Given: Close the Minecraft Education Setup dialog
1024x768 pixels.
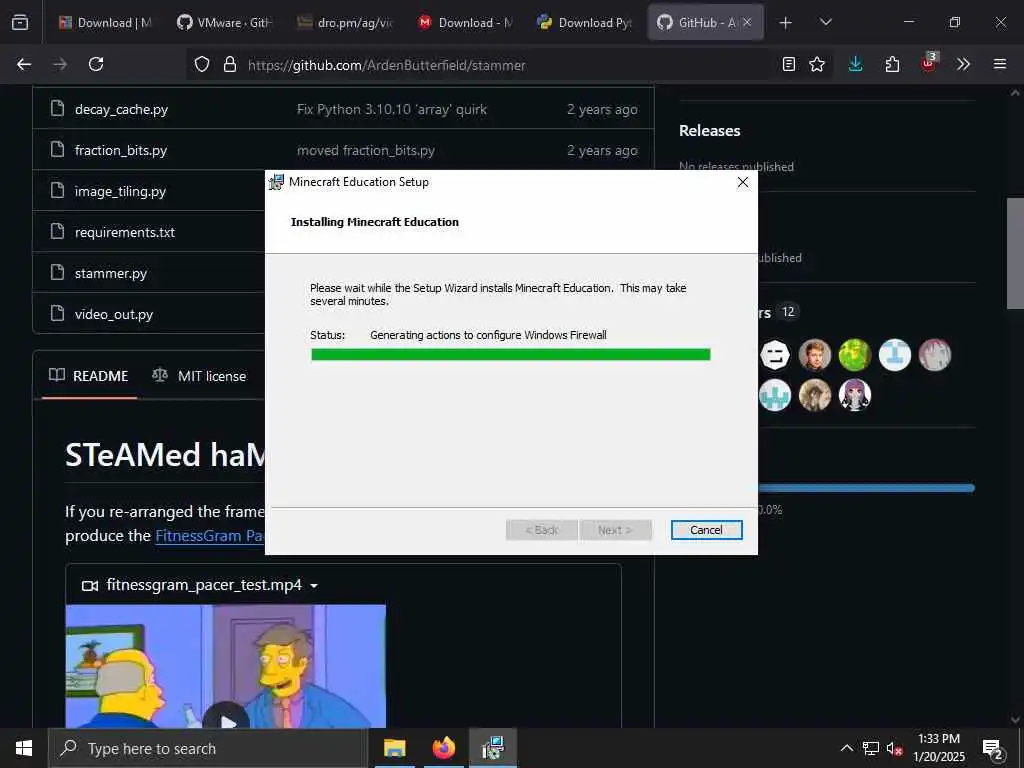Looking at the screenshot, I should click(x=743, y=182).
